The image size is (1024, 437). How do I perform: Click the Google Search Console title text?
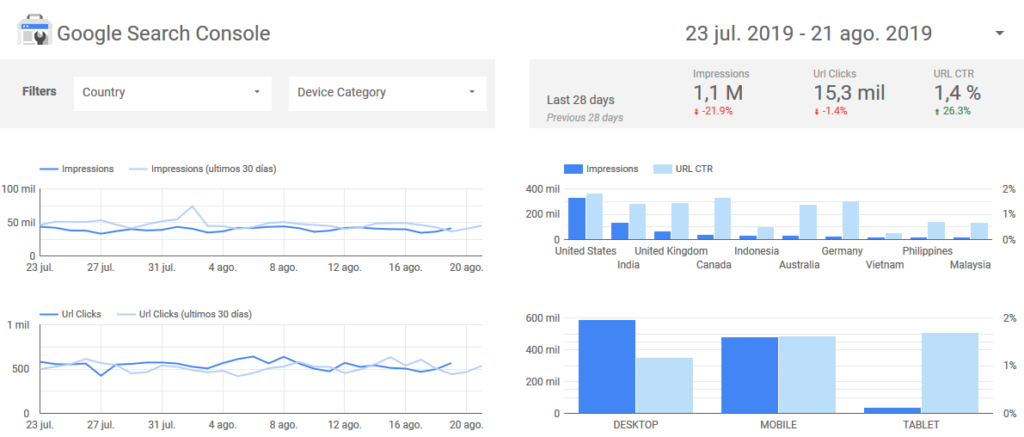tap(164, 33)
